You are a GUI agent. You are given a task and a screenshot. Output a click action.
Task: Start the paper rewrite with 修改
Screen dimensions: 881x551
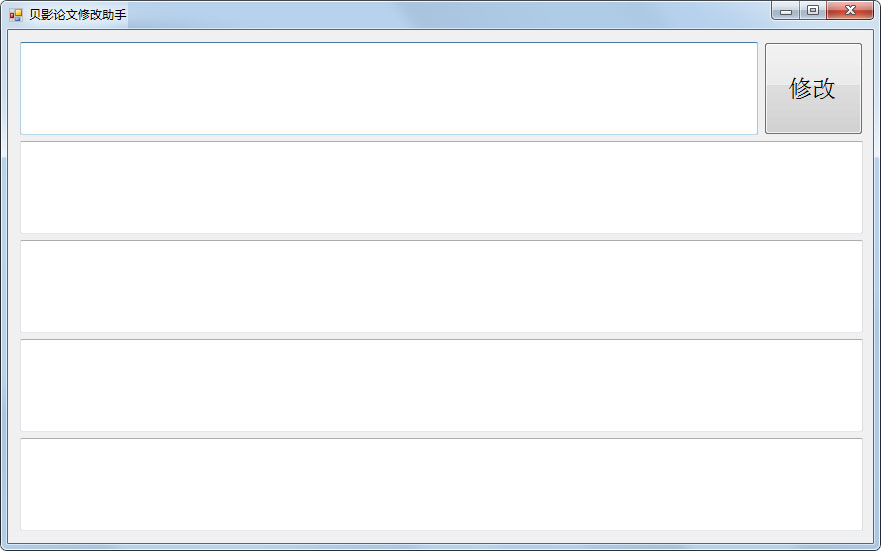pos(812,88)
